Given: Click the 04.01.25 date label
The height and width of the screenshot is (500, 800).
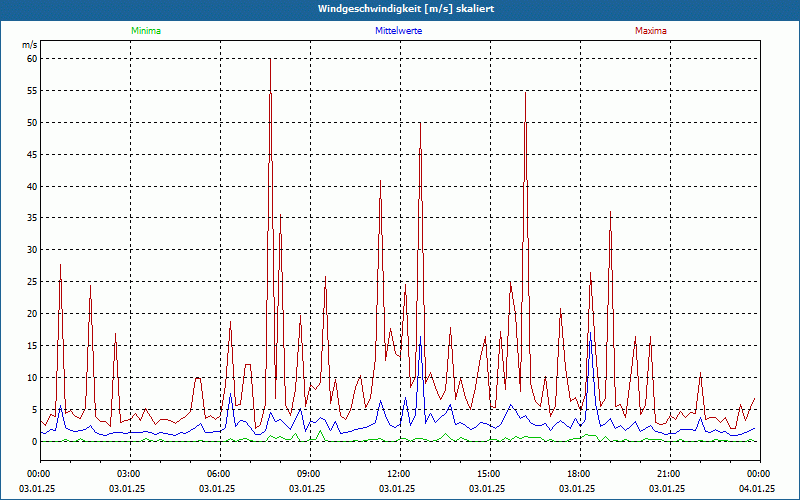Looking at the screenshot, I should [x=757, y=488].
